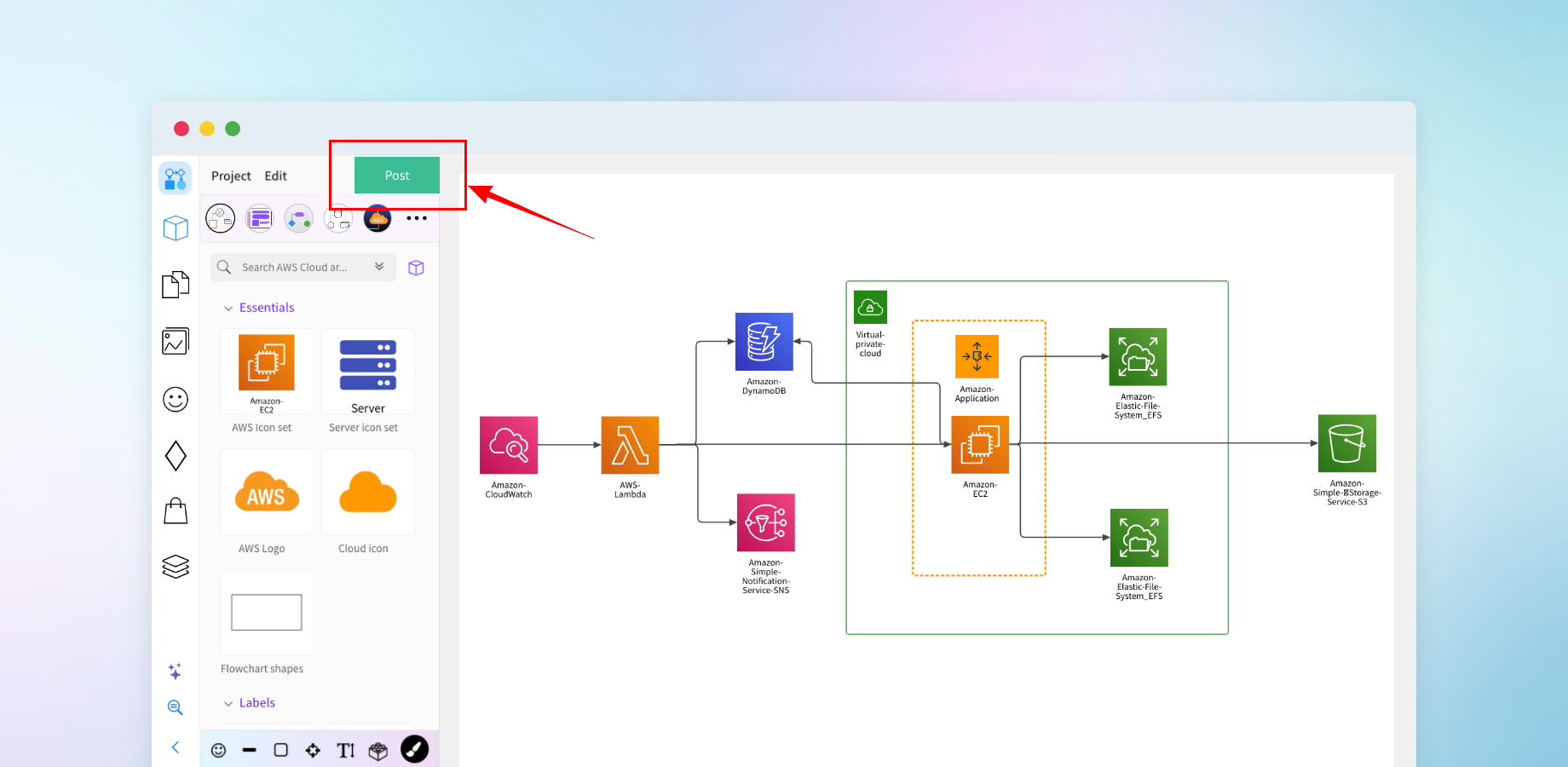Select the Amazon S3 bucket node
Screen dimensions: 1568x767
coord(1347,443)
